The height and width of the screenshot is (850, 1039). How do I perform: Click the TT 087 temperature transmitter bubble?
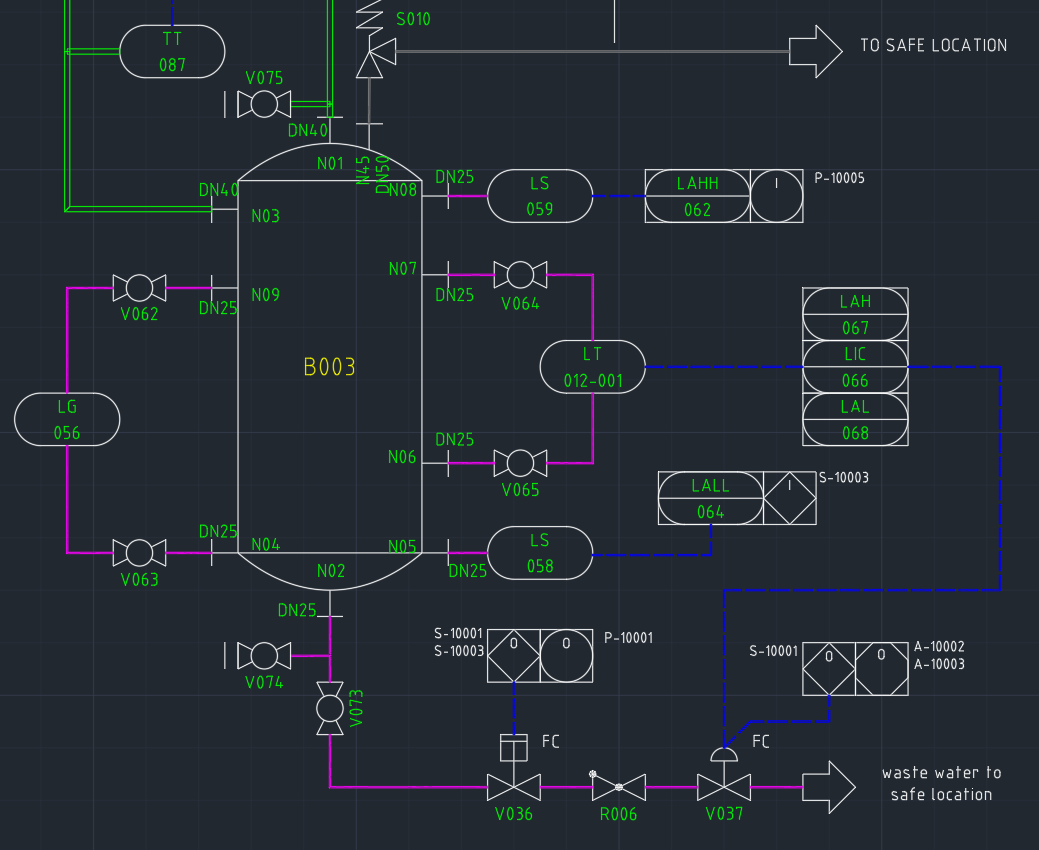click(x=172, y=51)
